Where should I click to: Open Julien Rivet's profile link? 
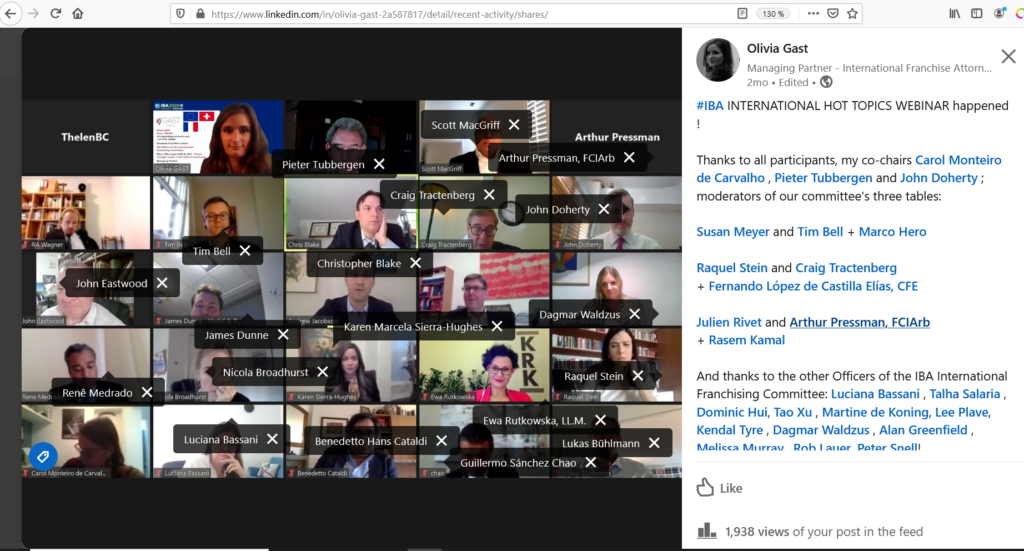(x=729, y=322)
